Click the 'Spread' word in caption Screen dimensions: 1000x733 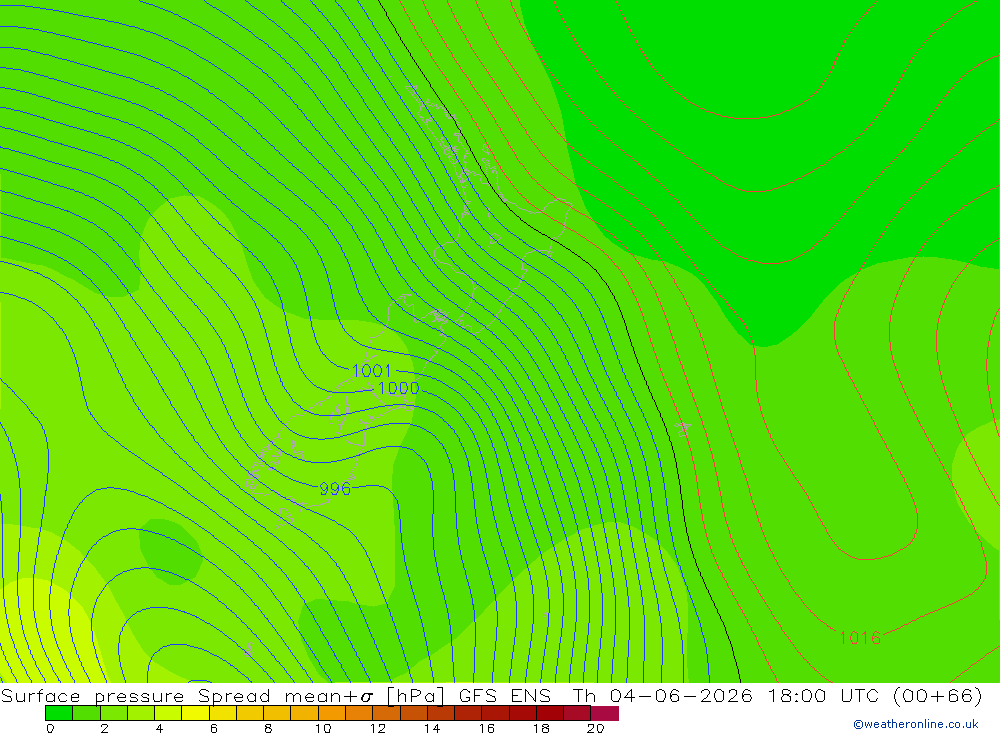point(235,696)
